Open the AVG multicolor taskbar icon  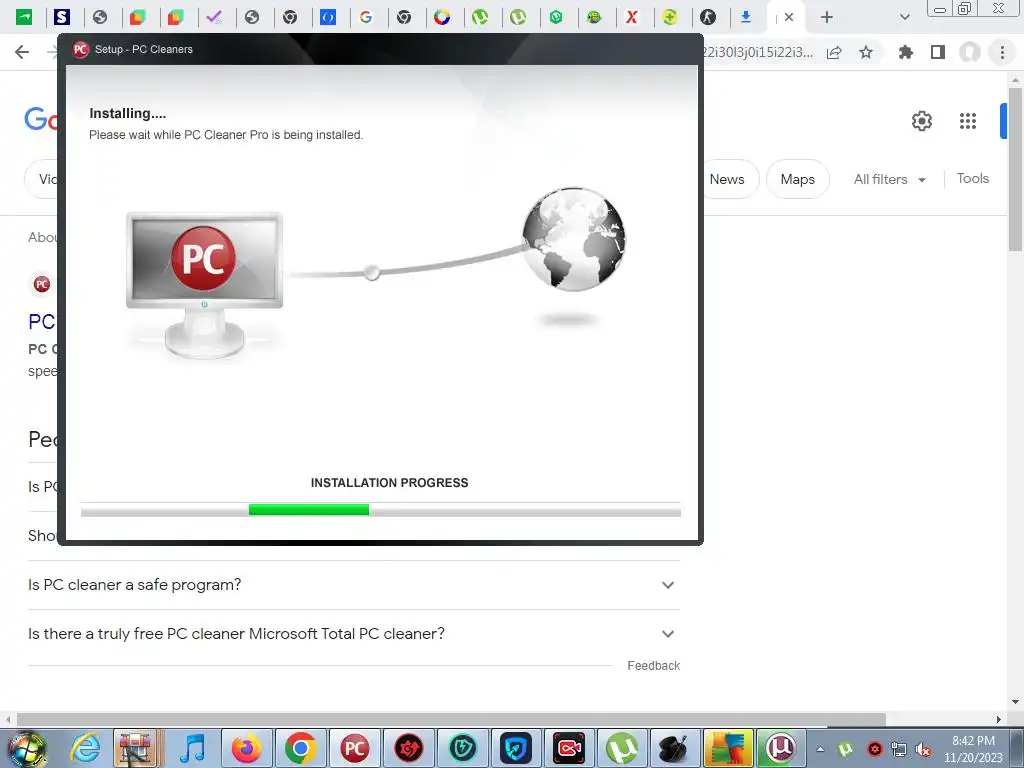(728, 748)
